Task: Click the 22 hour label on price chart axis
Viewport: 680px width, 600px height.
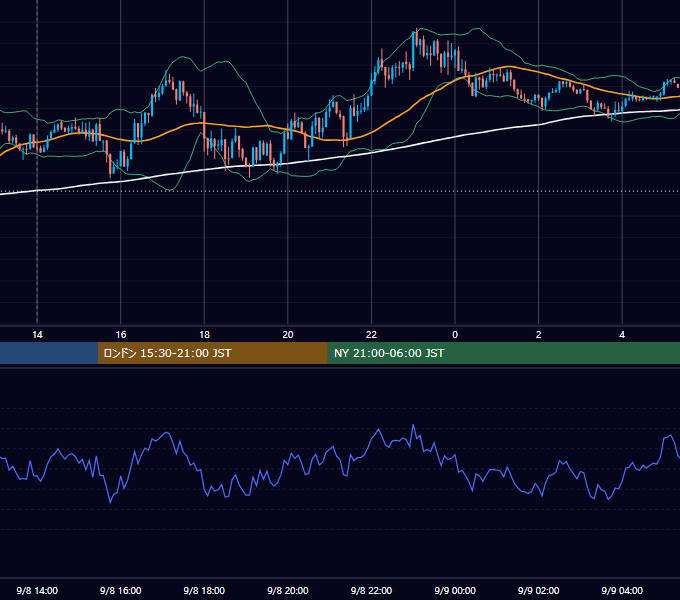Action: (371, 335)
